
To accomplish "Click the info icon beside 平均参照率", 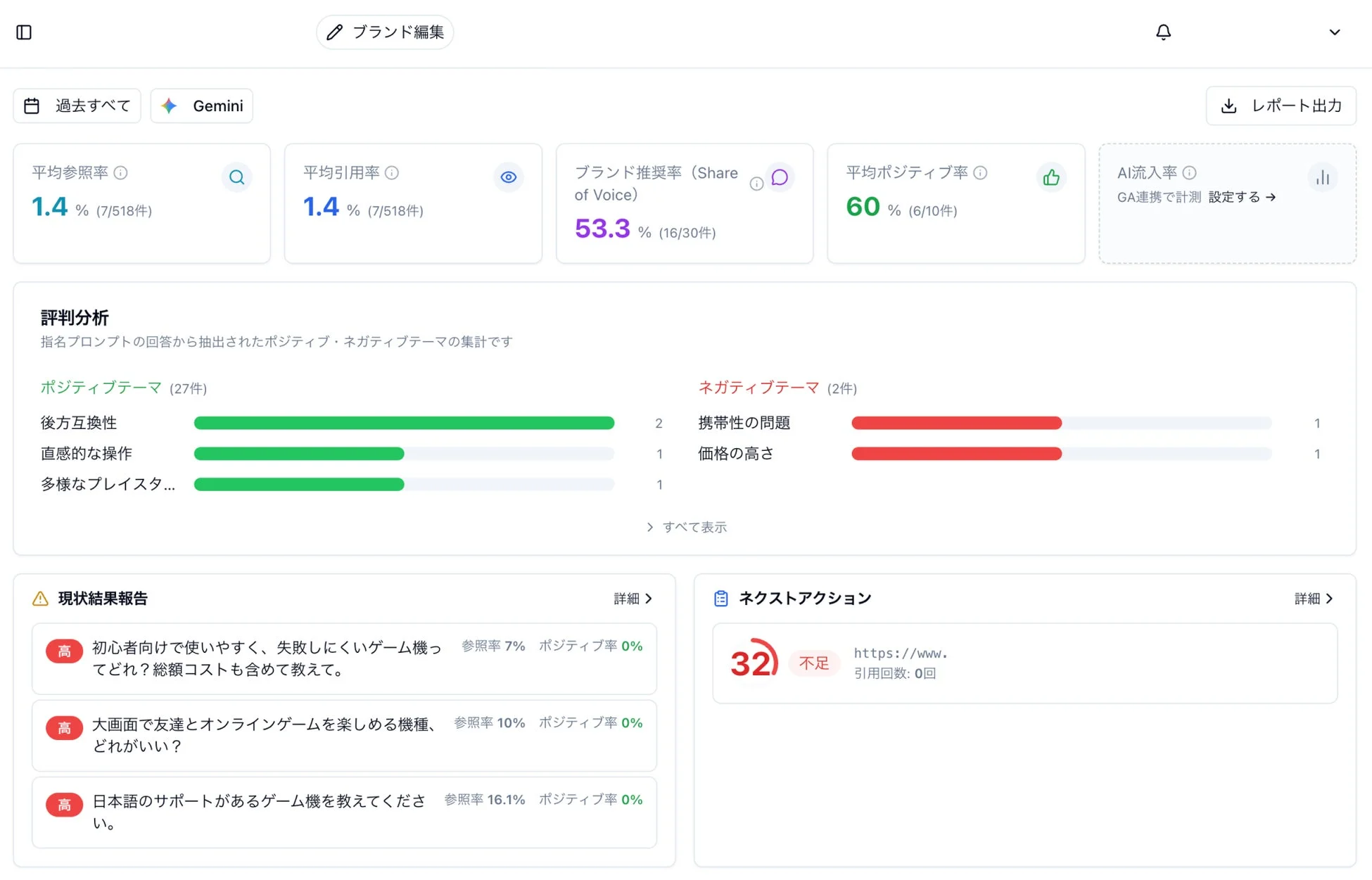I will click(x=121, y=173).
